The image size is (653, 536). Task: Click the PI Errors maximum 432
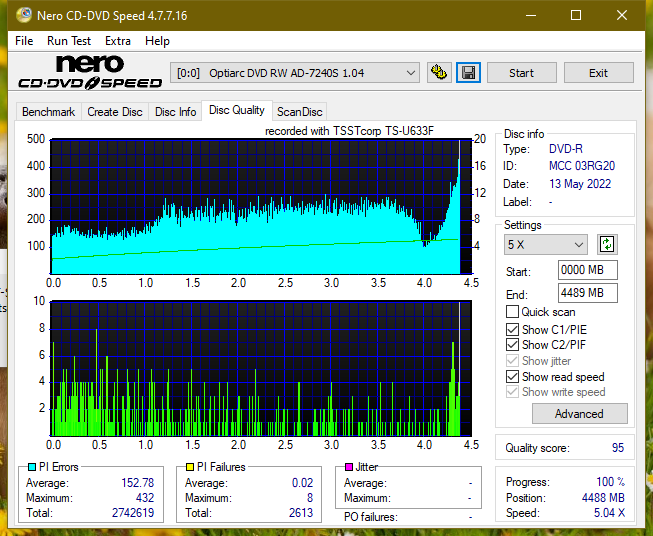click(x=145, y=498)
